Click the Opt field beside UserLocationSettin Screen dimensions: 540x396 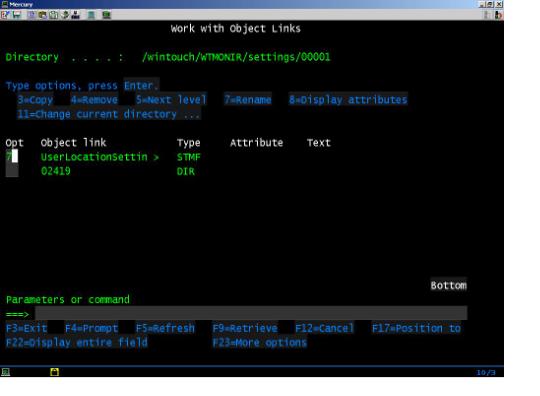pos(12,157)
